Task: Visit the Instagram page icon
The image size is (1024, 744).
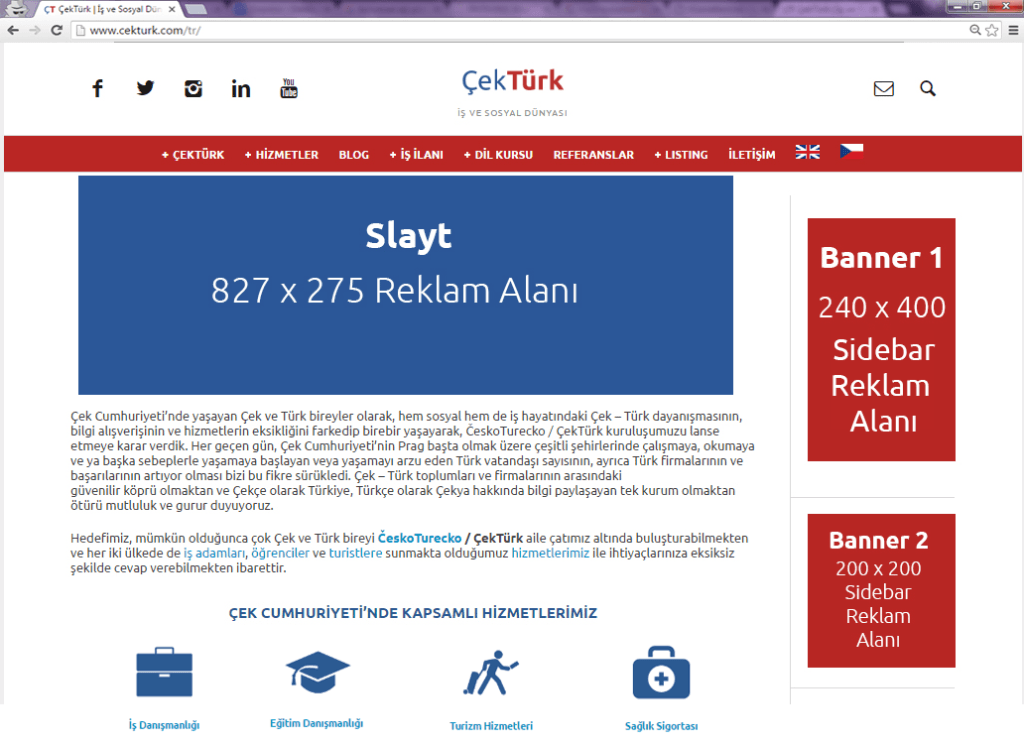Action: point(193,88)
